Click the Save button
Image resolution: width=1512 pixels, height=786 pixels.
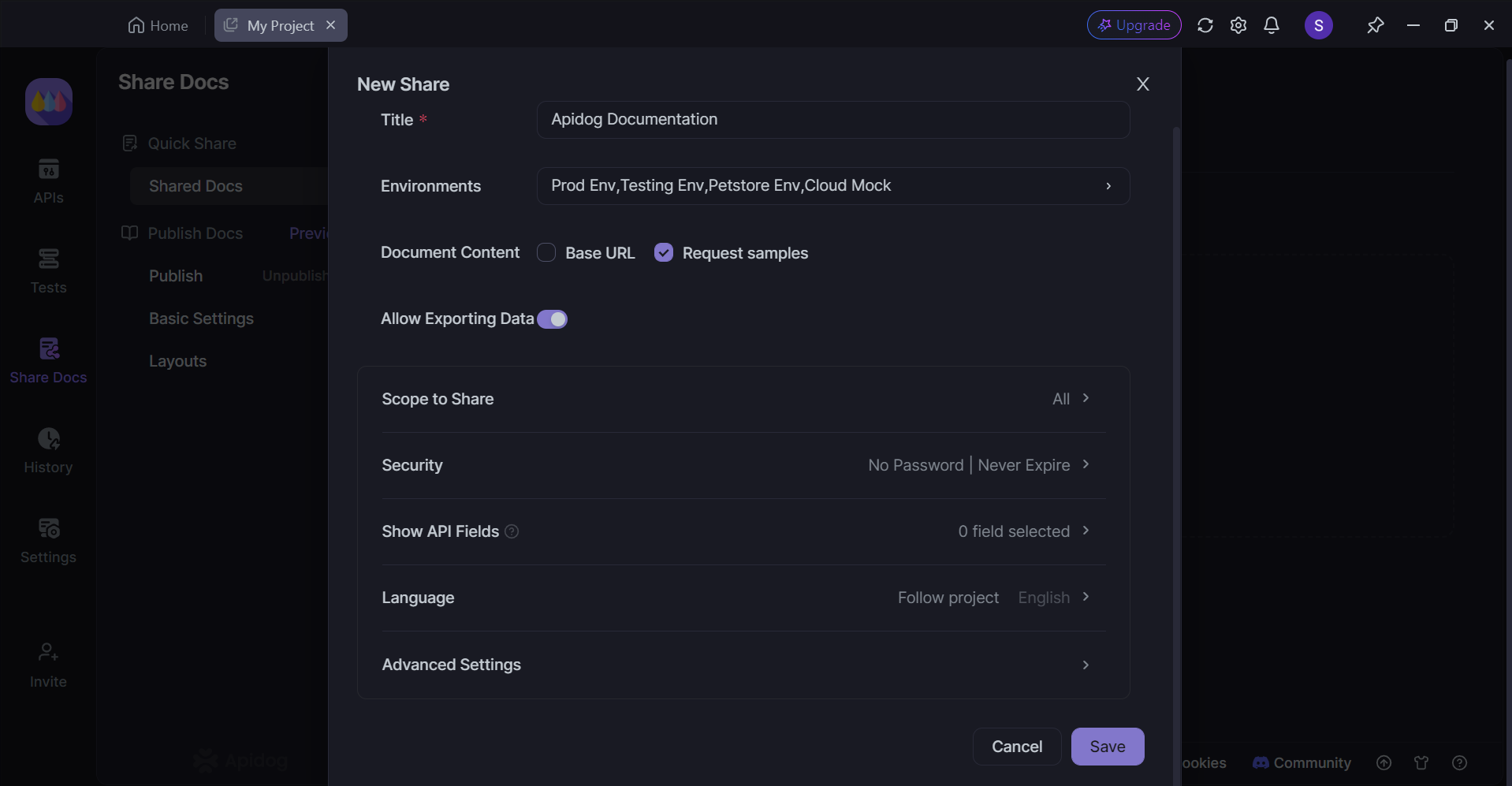pyautogui.click(x=1107, y=747)
